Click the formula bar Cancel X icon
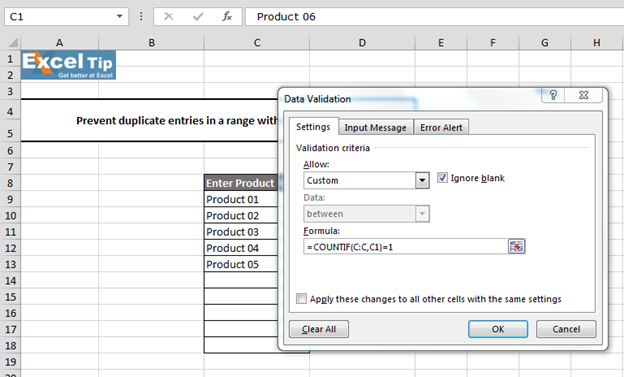 pyautogui.click(x=169, y=16)
